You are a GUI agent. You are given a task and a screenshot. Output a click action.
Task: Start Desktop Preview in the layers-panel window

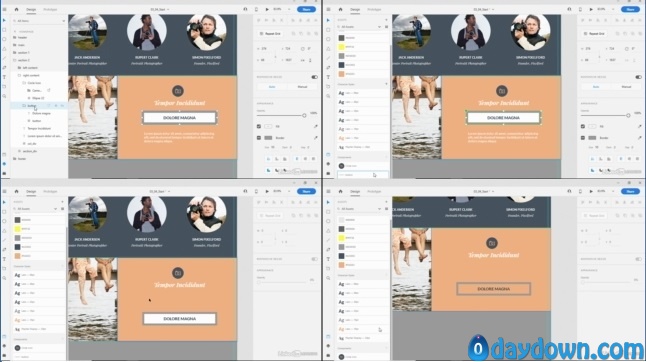[267, 9]
